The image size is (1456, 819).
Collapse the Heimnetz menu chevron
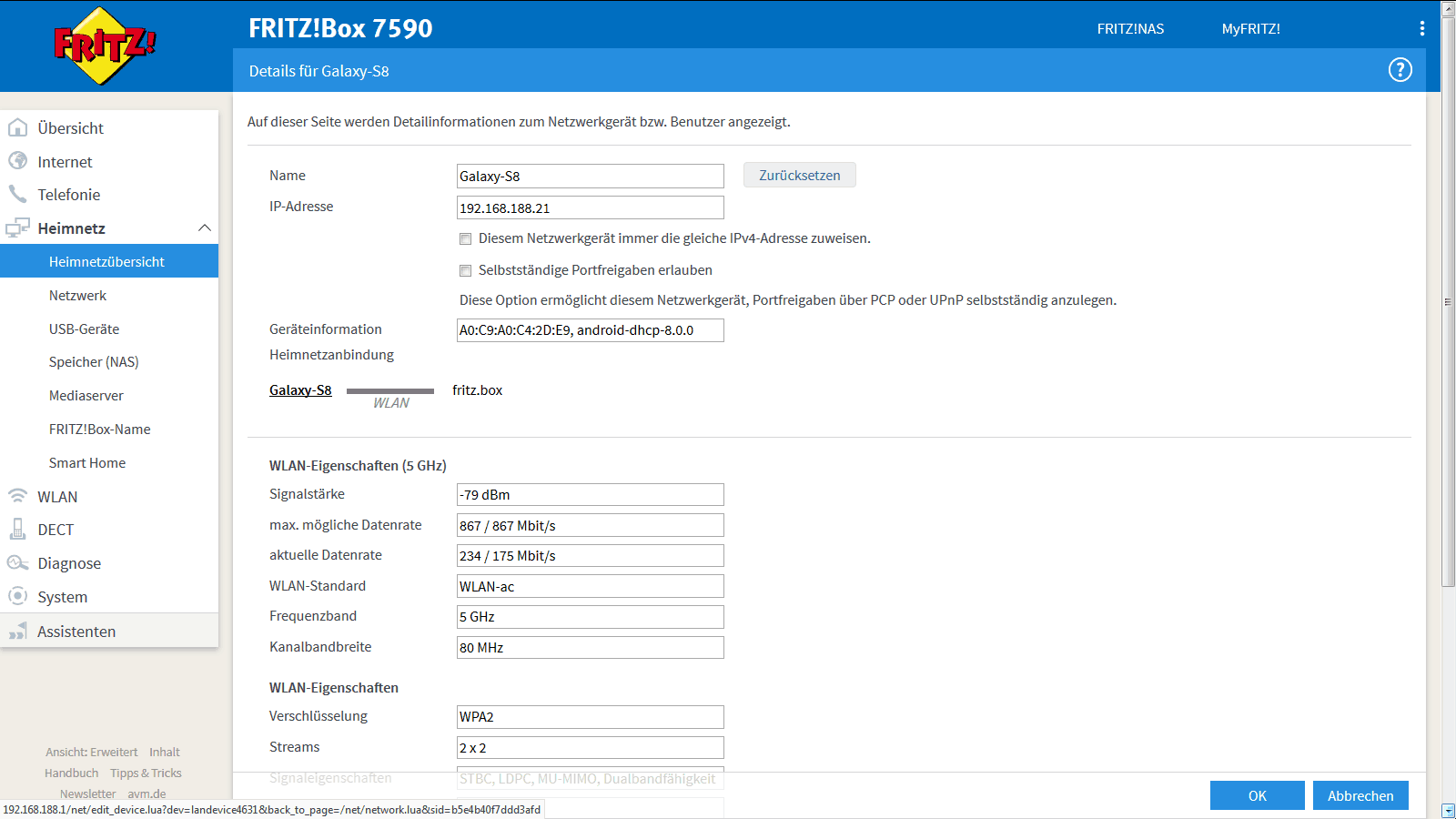pos(205,227)
